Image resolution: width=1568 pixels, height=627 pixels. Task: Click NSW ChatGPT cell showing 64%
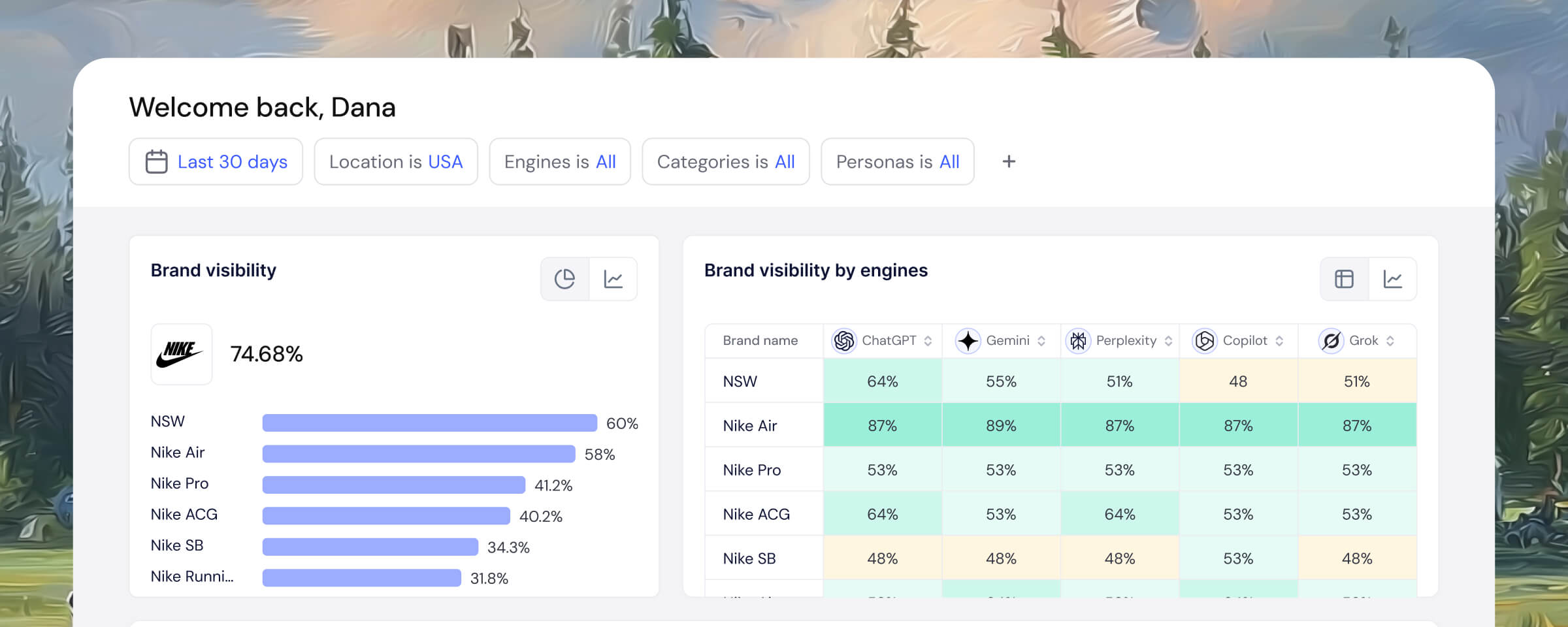883,381
